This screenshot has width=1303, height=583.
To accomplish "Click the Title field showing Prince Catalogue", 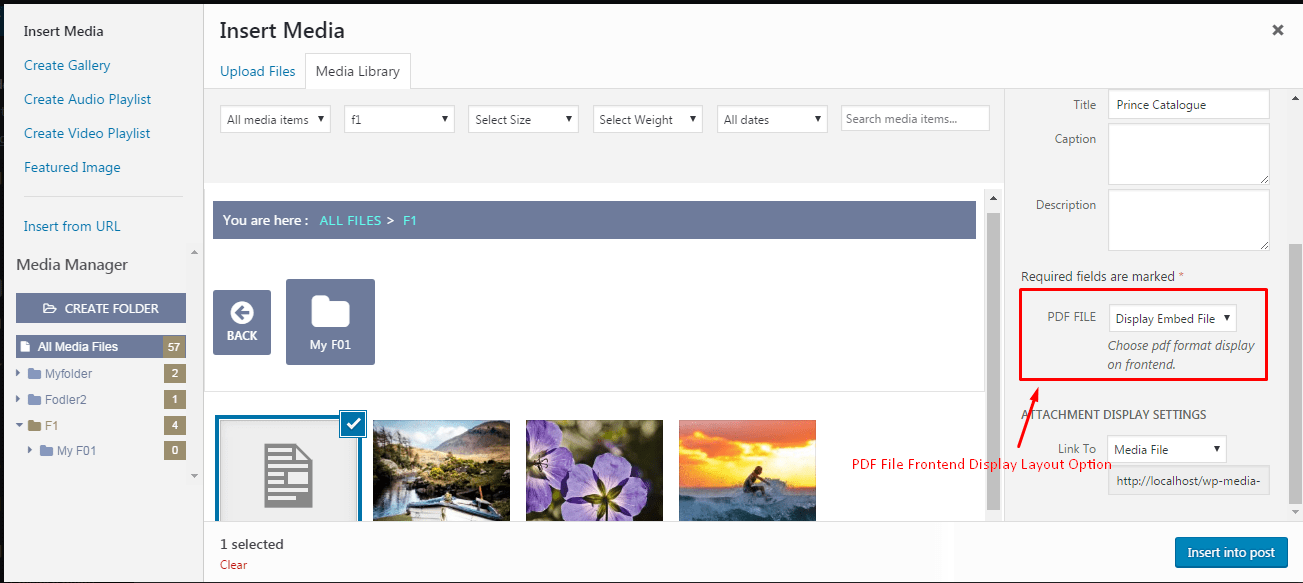I will click(1188, 103).
